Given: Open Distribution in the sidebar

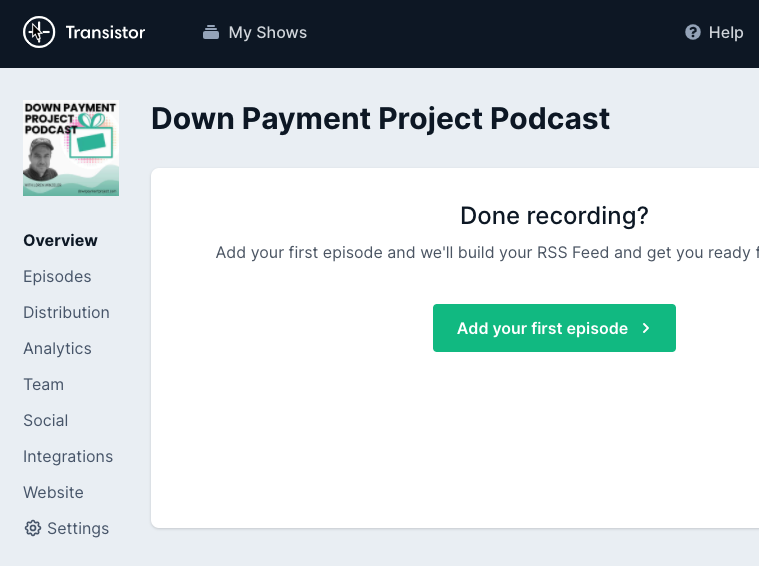Looking at the screenshot, I should click(66, 312).
